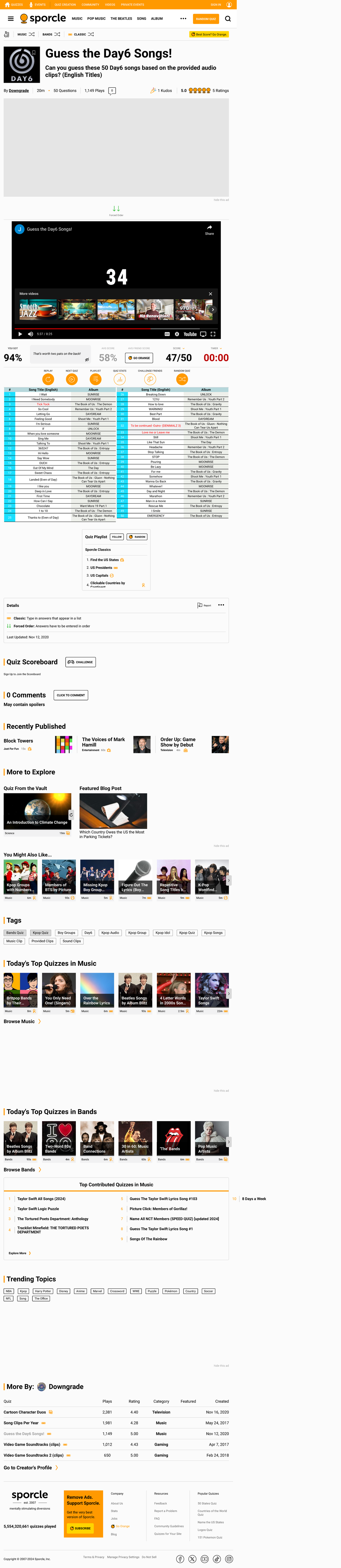The image size is (341, 1568).
Task: Click the Sporcle logo
Action: (x=43, y=19)
